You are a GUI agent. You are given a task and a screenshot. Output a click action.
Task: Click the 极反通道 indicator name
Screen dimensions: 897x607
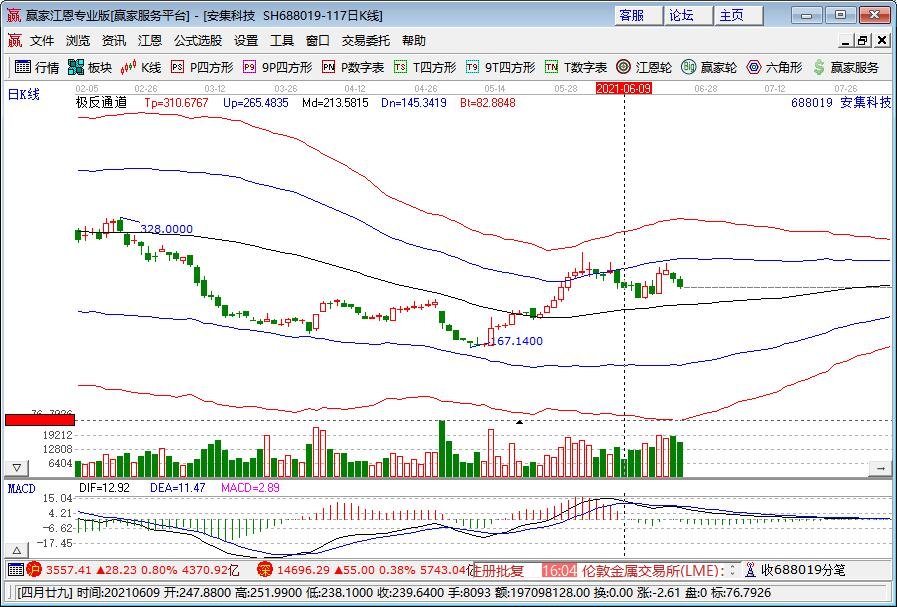tap(101, 103)
